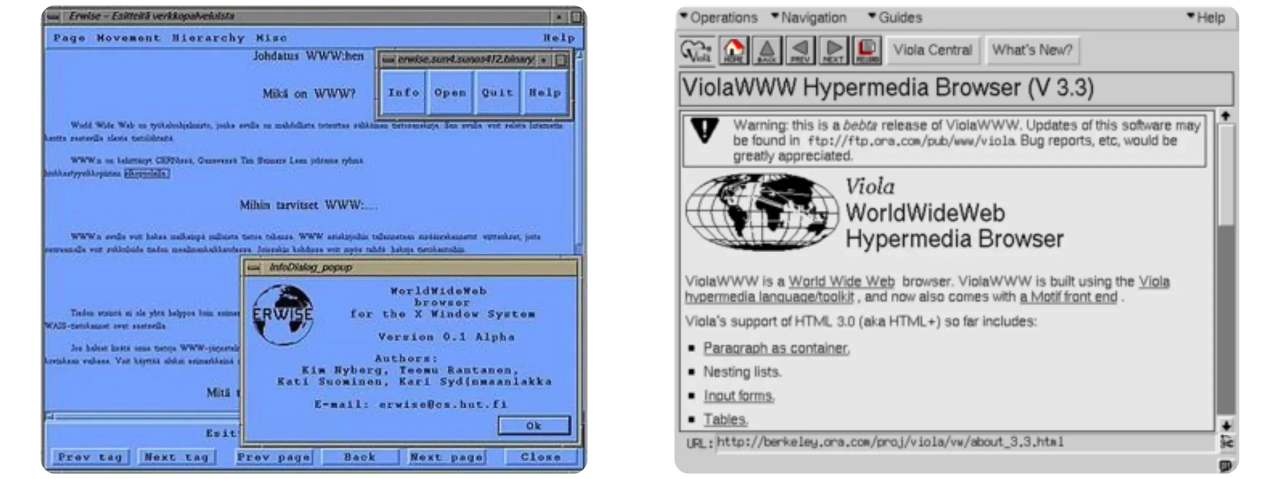This screenshot has width=1280, height=479.
Task: Click Open in the erwise.sun4 small window
Action: point(451,93)
